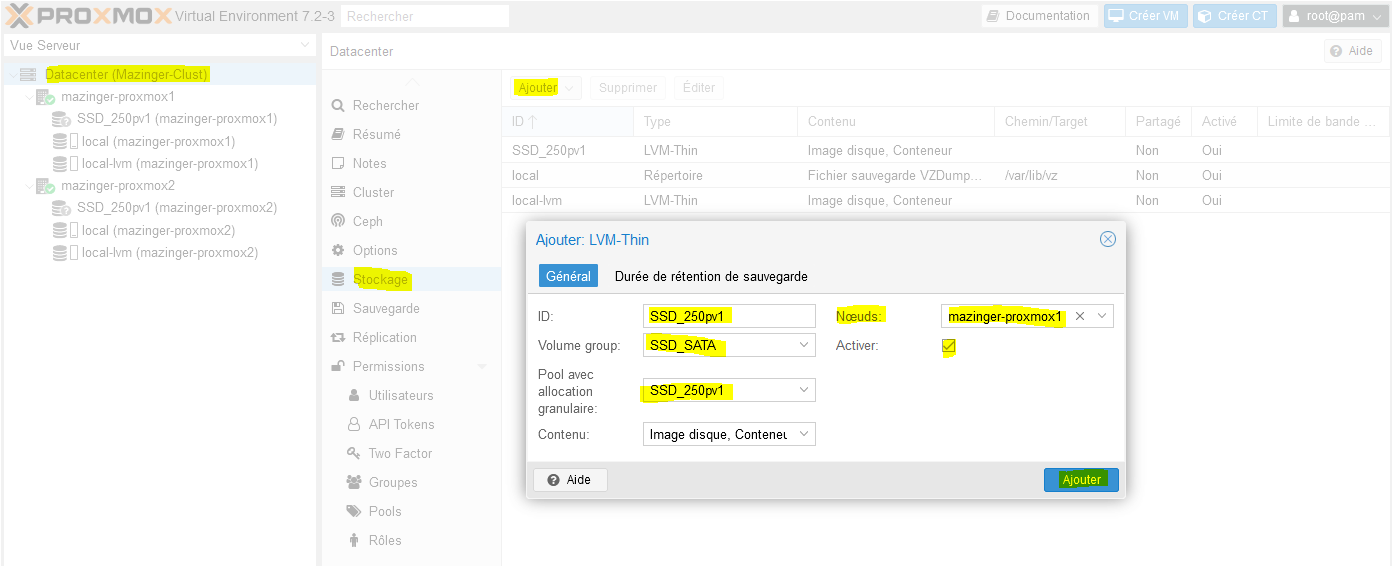Click the blue Ajouter confirm button
Viewport: 1393px width, 567px height.
click(1081, 480)
